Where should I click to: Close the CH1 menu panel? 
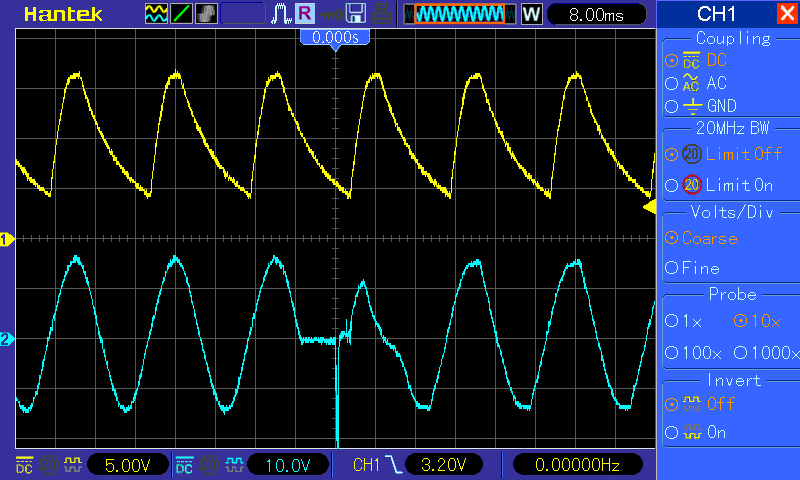[787, 13]
